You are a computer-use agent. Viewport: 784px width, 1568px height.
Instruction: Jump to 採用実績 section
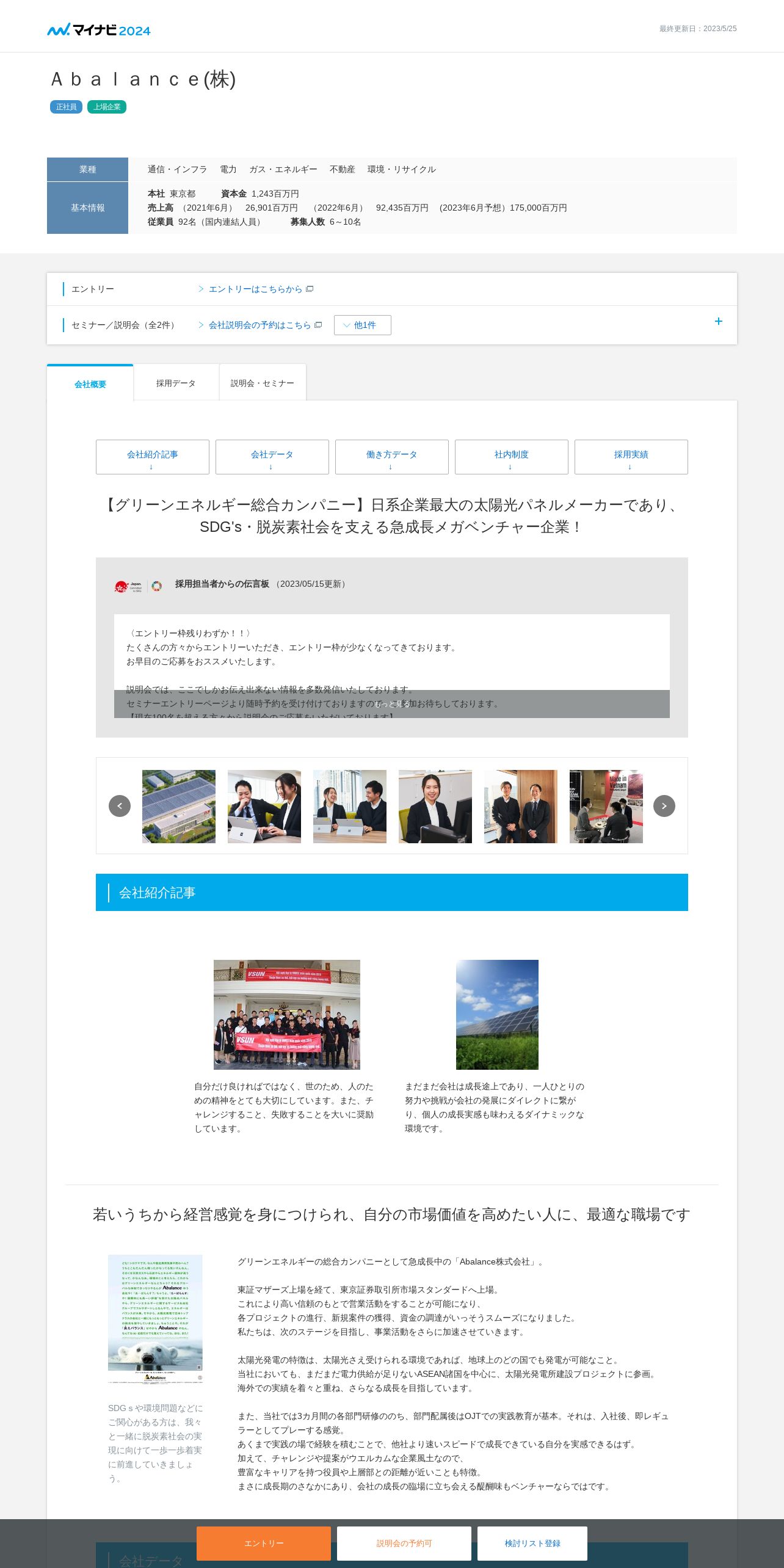tap(631, 457)
